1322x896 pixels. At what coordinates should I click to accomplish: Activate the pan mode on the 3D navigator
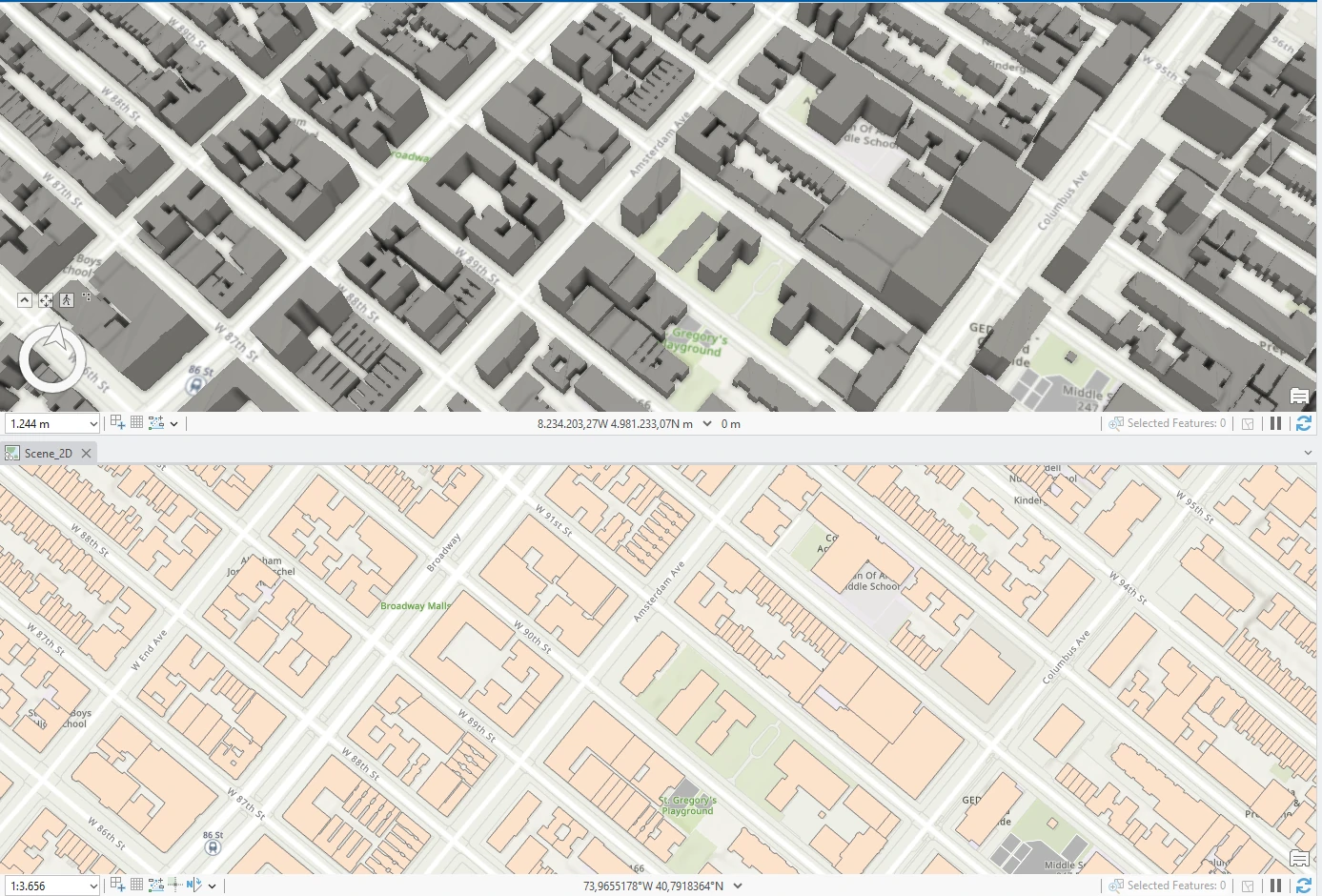tap(46, 300)
